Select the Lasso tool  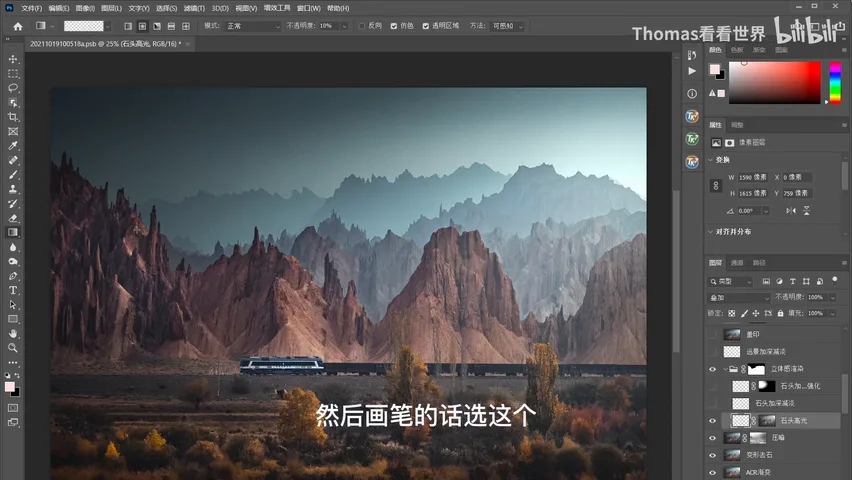[x=13, y=88]
